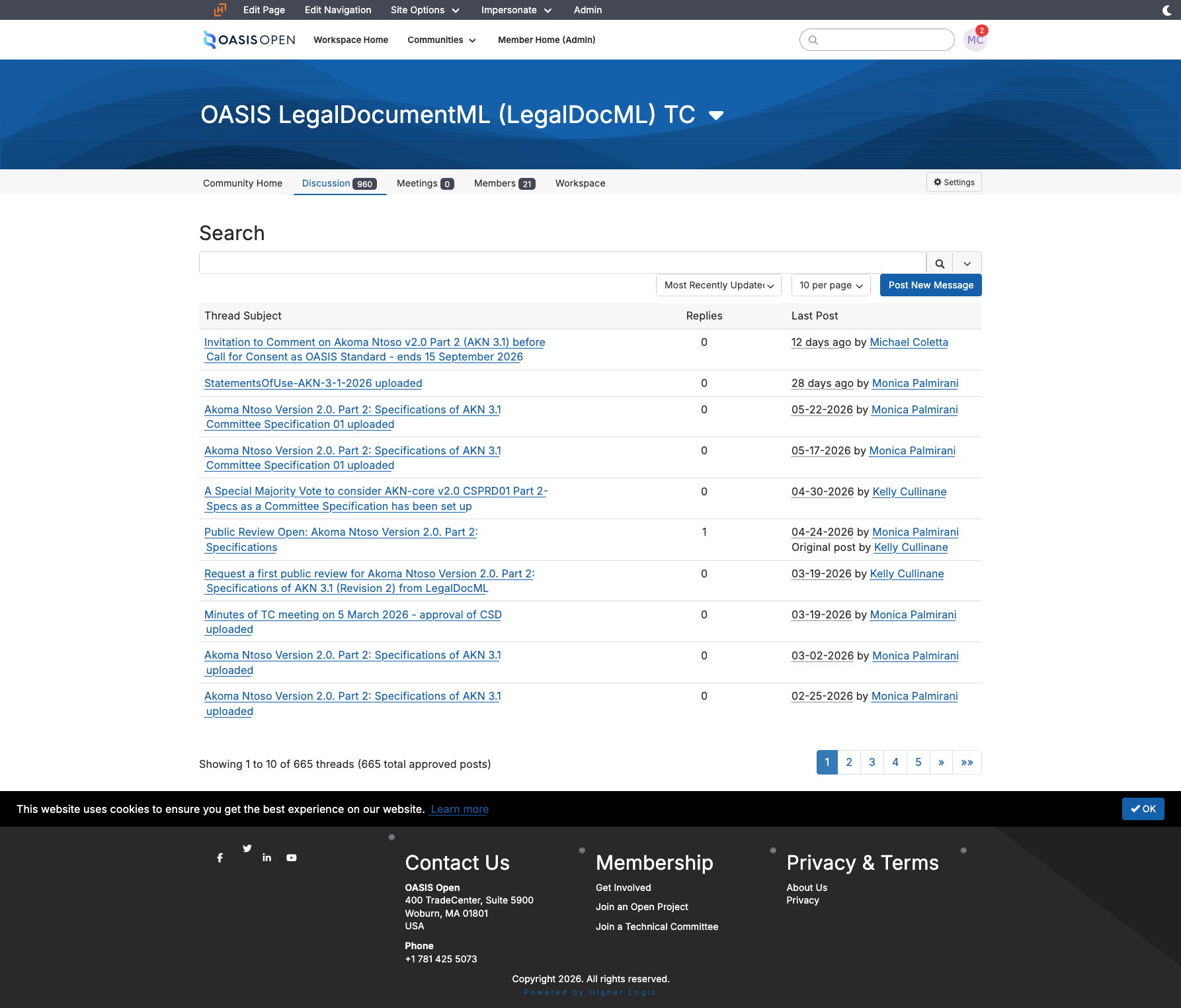Open Site Options dropdown

[x=425, y=10]
